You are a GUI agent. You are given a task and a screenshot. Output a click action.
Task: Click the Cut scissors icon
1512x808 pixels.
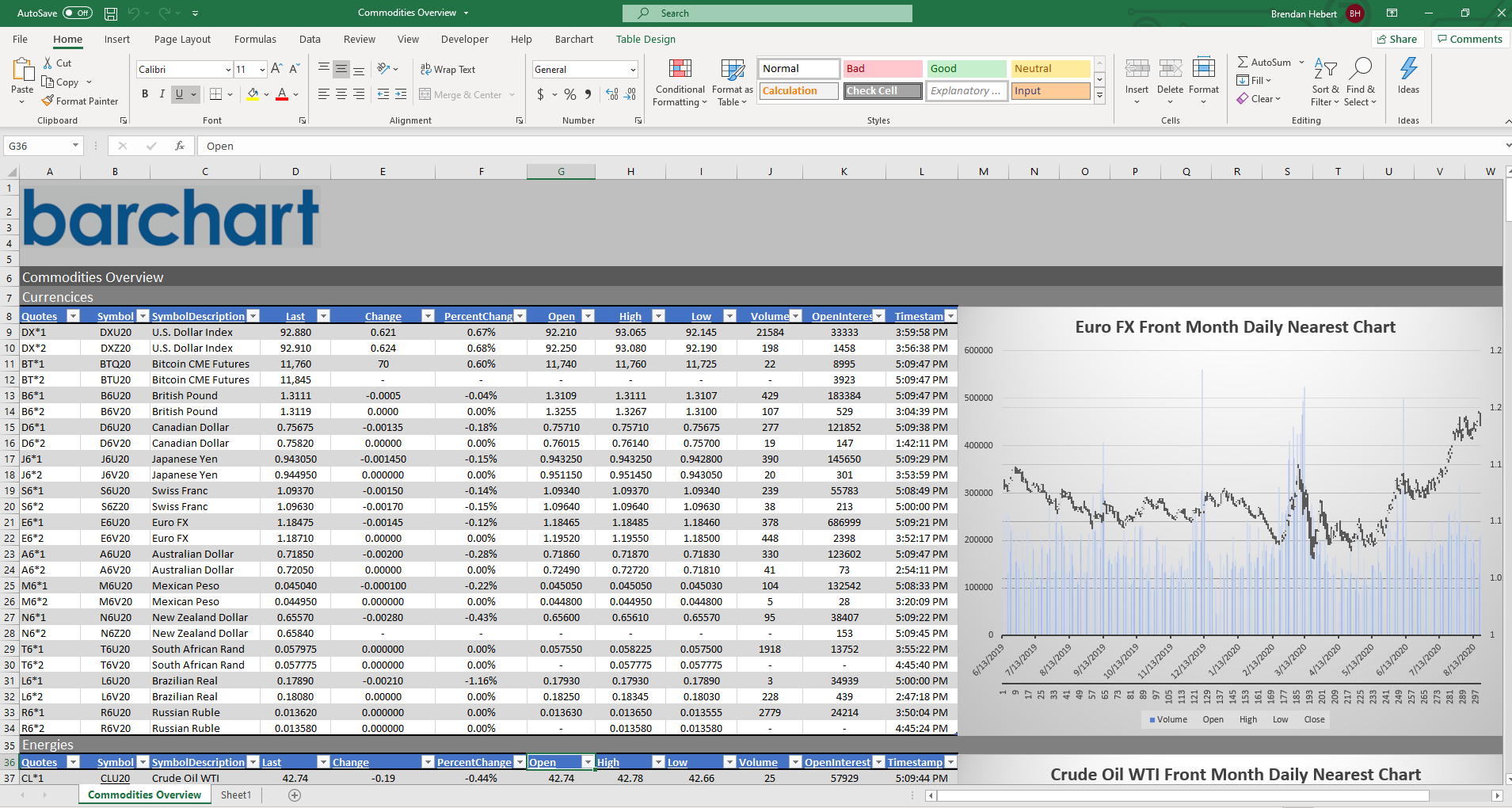(48, 63)
